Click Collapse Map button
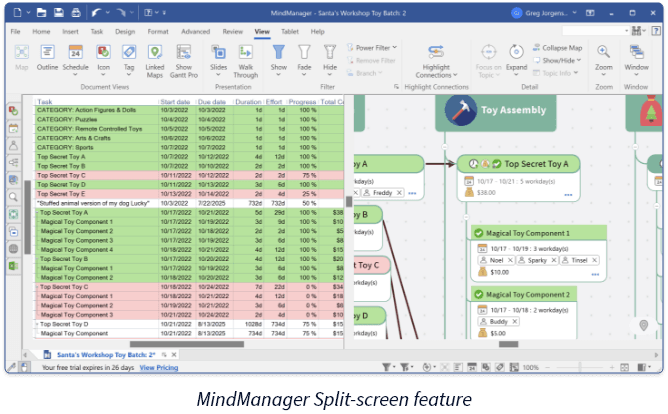Image resolution: width=668 pixels, height=414 pixels. [557, 48]
